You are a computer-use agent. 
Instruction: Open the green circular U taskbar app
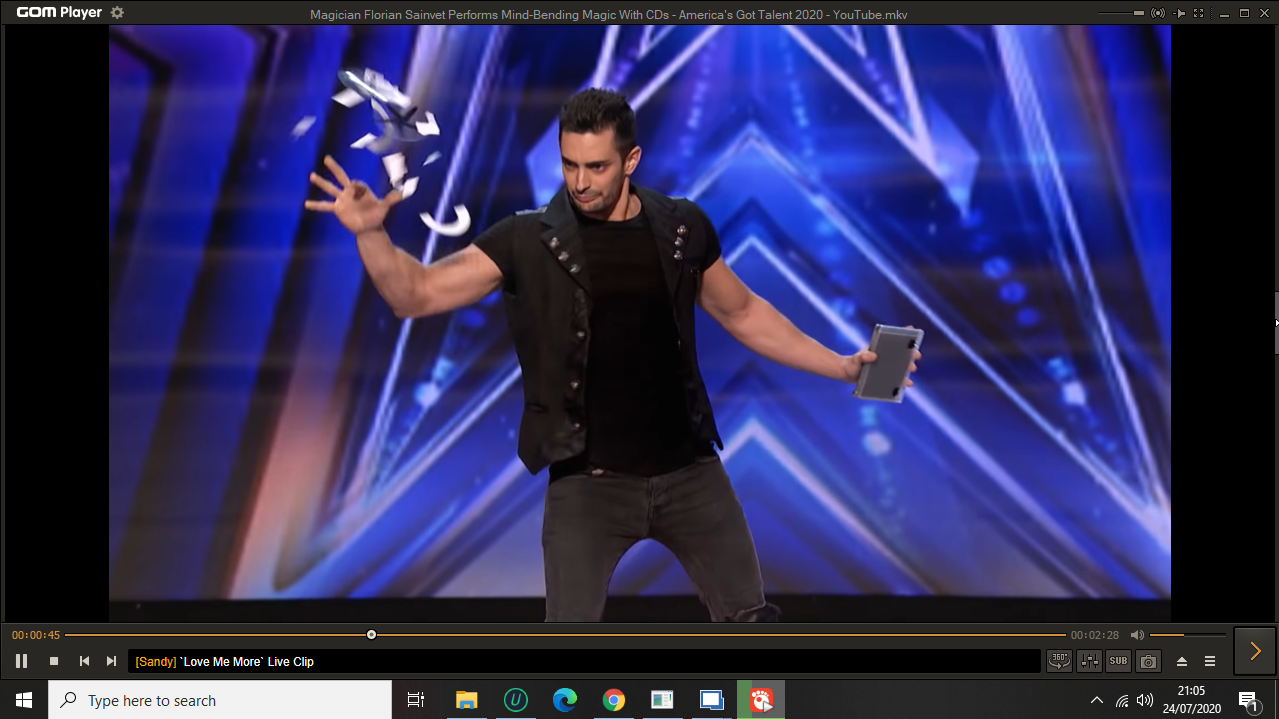(x=515, y=700)
